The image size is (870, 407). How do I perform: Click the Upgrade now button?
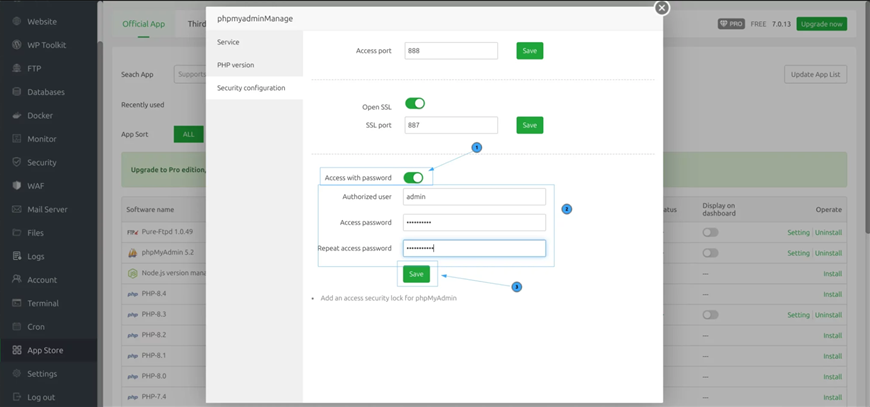point(821,24)
